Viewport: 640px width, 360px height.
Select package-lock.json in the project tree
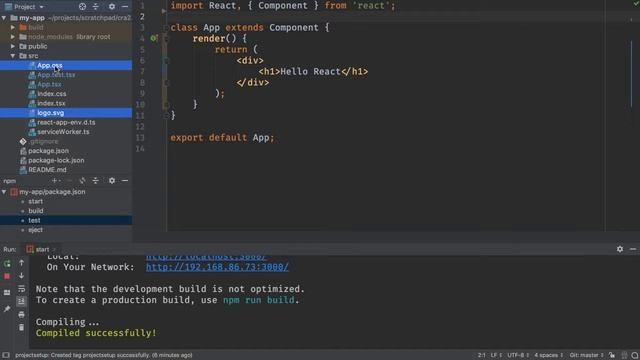pos(56,160)
